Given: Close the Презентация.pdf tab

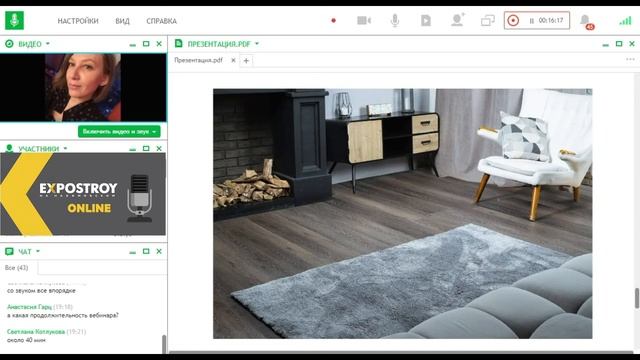Looking at the screenshot, I should pyautogui.click(x=233, y=60).
